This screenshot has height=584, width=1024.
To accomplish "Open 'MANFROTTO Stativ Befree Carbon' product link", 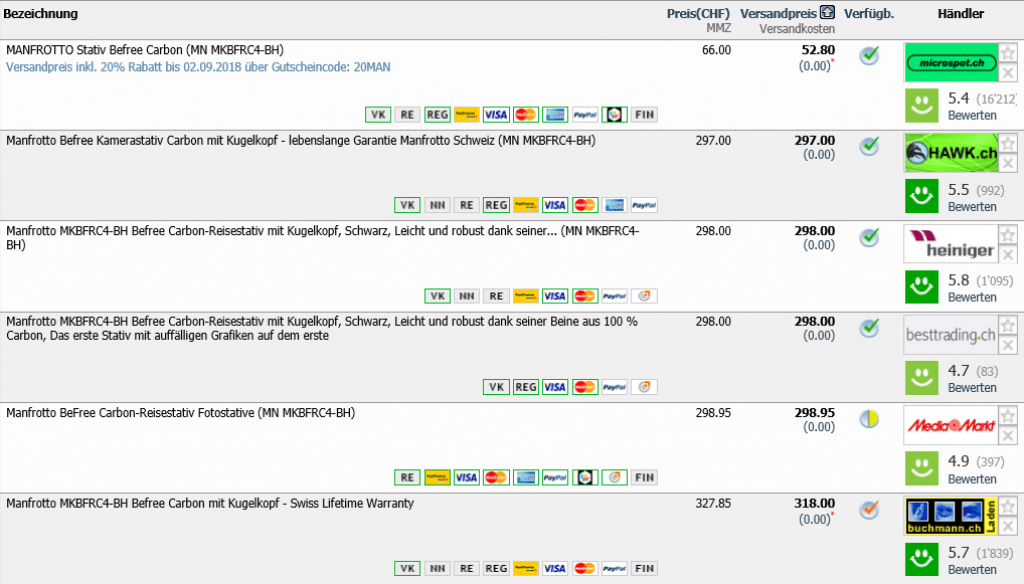I will (x=145, y=50).
